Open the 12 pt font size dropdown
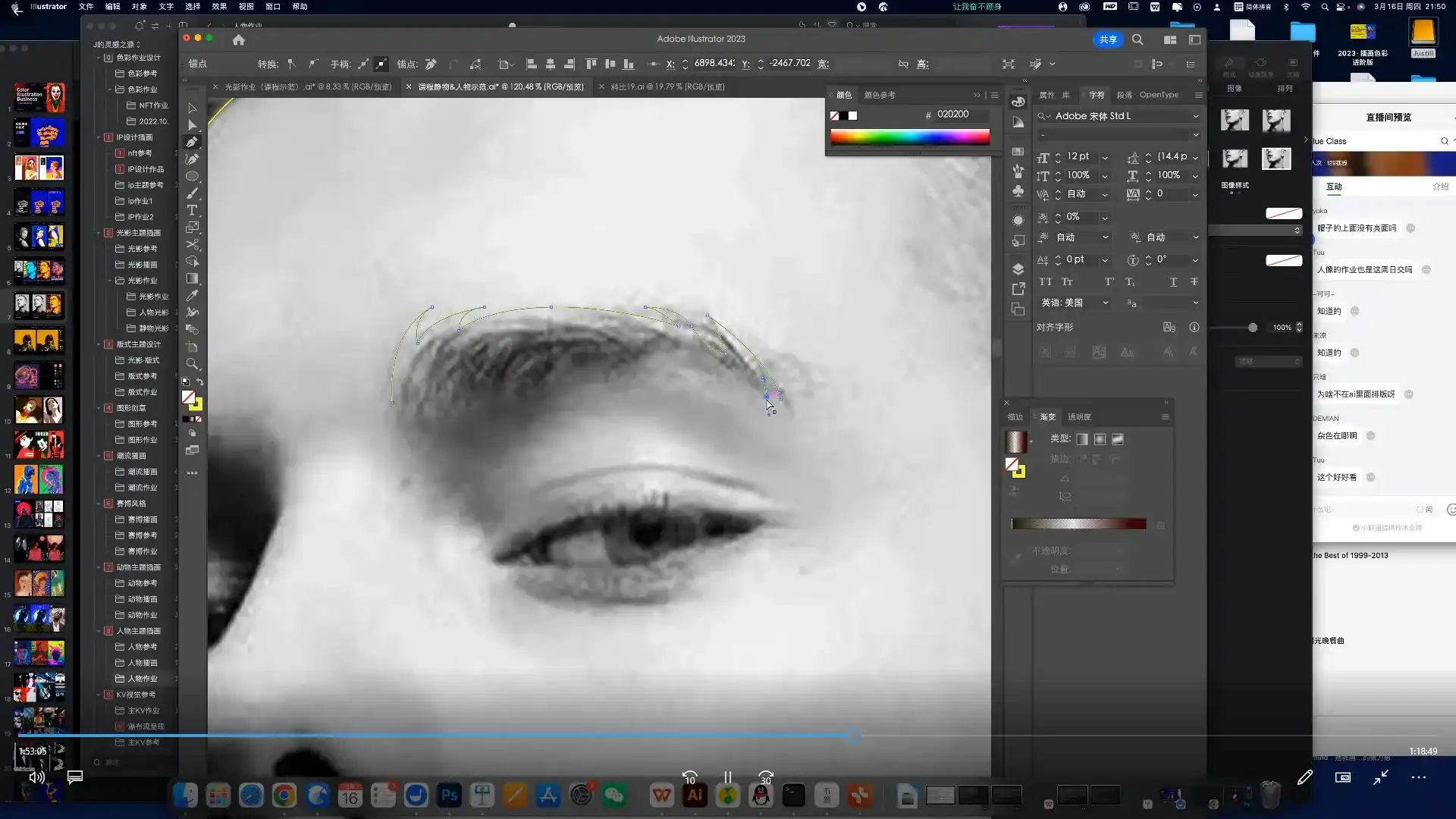The image size is (1456, 819). coord(1105,157)
